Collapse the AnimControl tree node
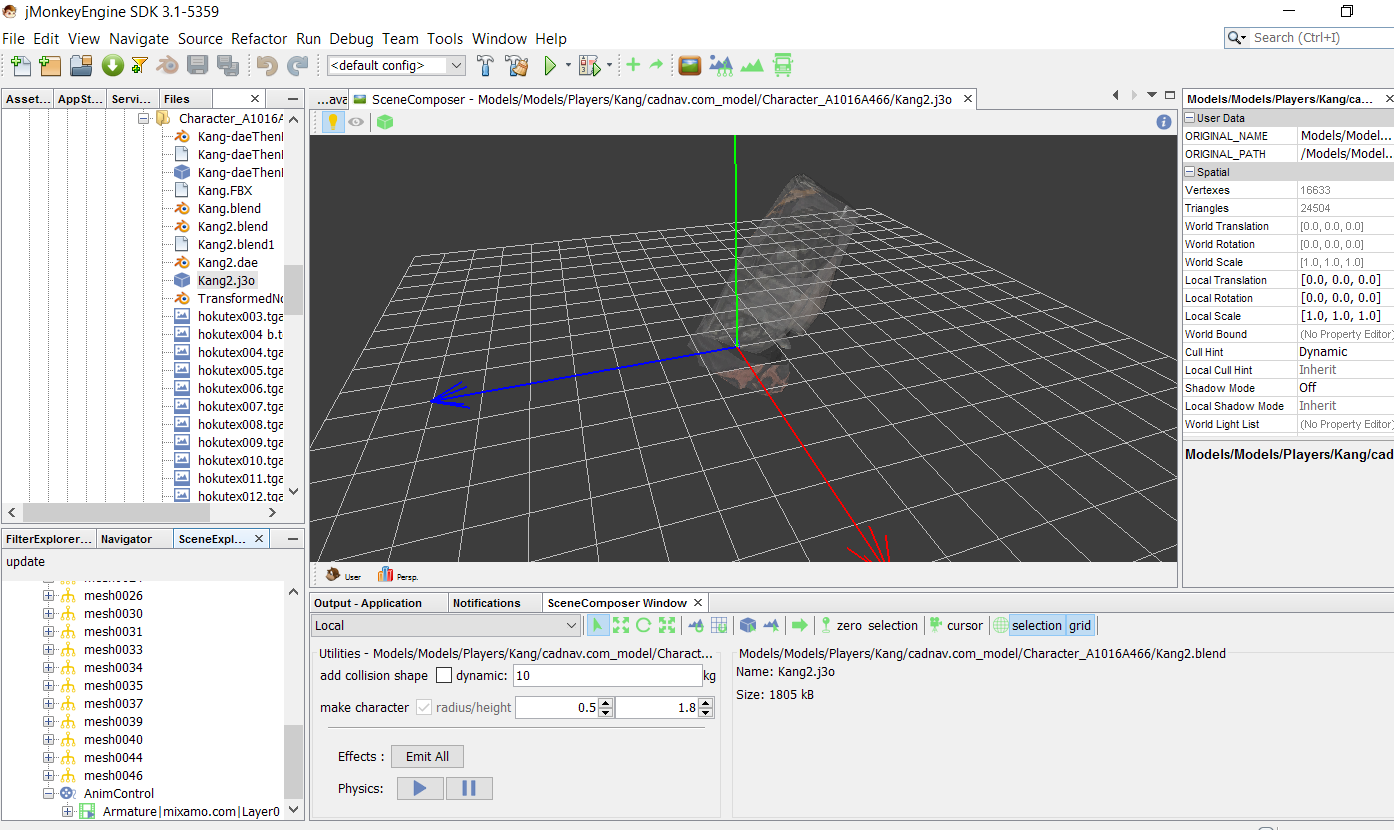Screen dimensions: 1394x830 point(48,794)
